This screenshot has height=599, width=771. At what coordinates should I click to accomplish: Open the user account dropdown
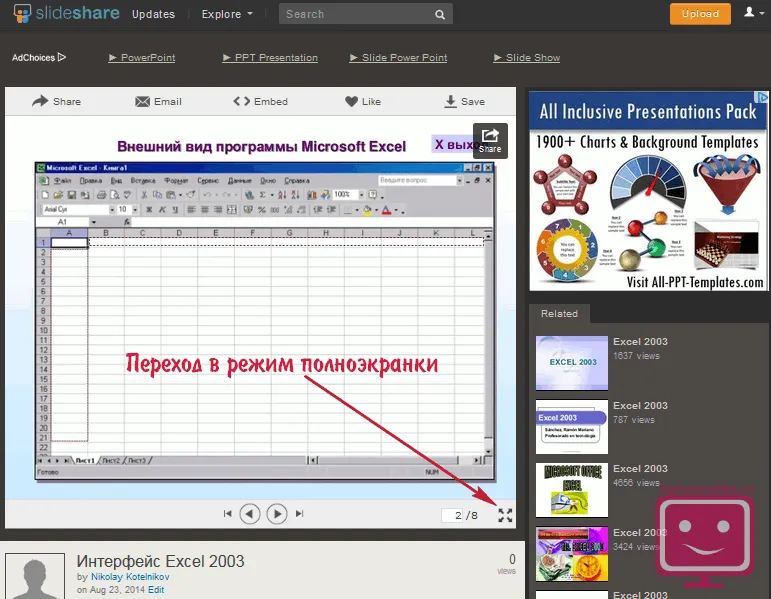coord(753,12)
